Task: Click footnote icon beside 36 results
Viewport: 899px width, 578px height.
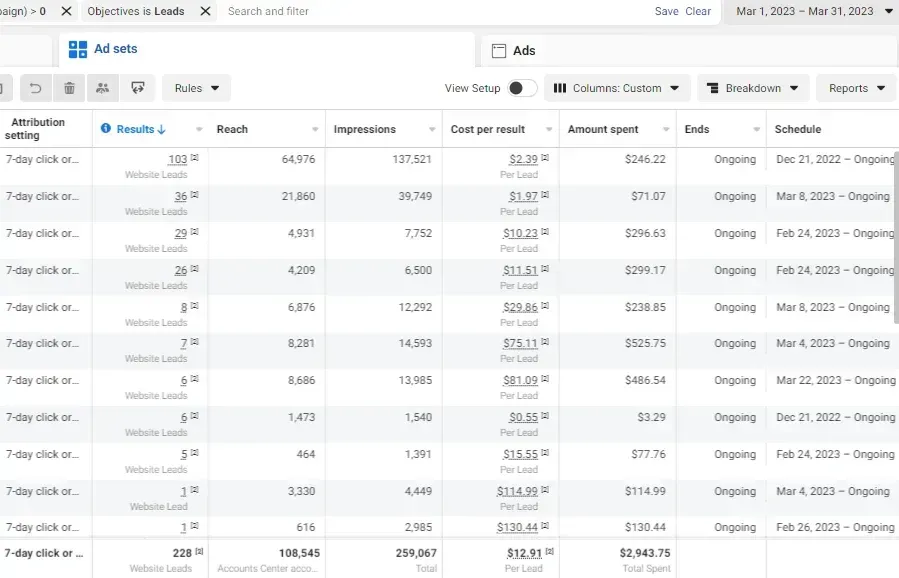Action: (195, 194)
